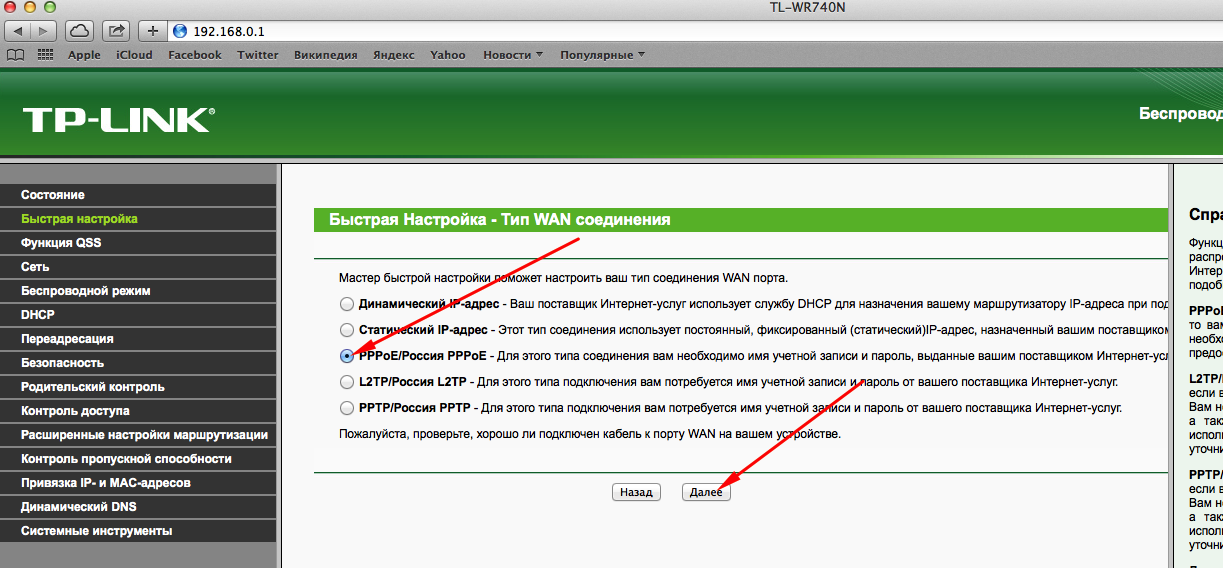Open Facebook bookmark
The image size is (1223, 568).
tap(195, 55)
